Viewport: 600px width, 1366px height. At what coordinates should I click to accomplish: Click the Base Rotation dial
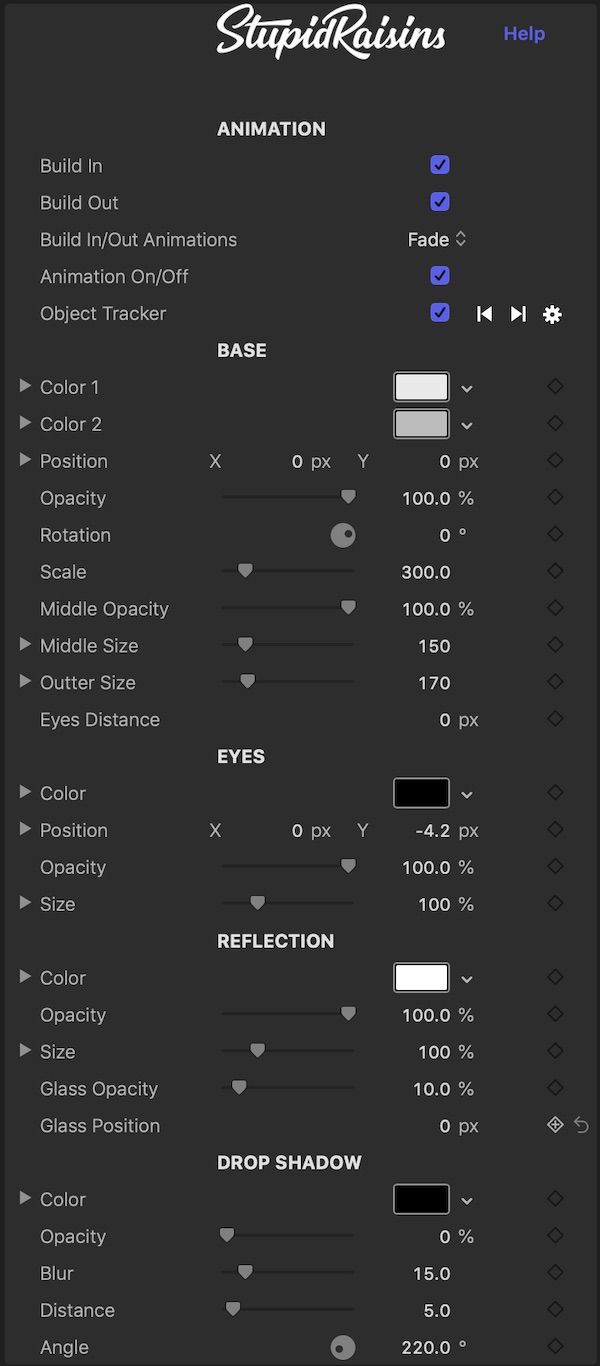343,535
